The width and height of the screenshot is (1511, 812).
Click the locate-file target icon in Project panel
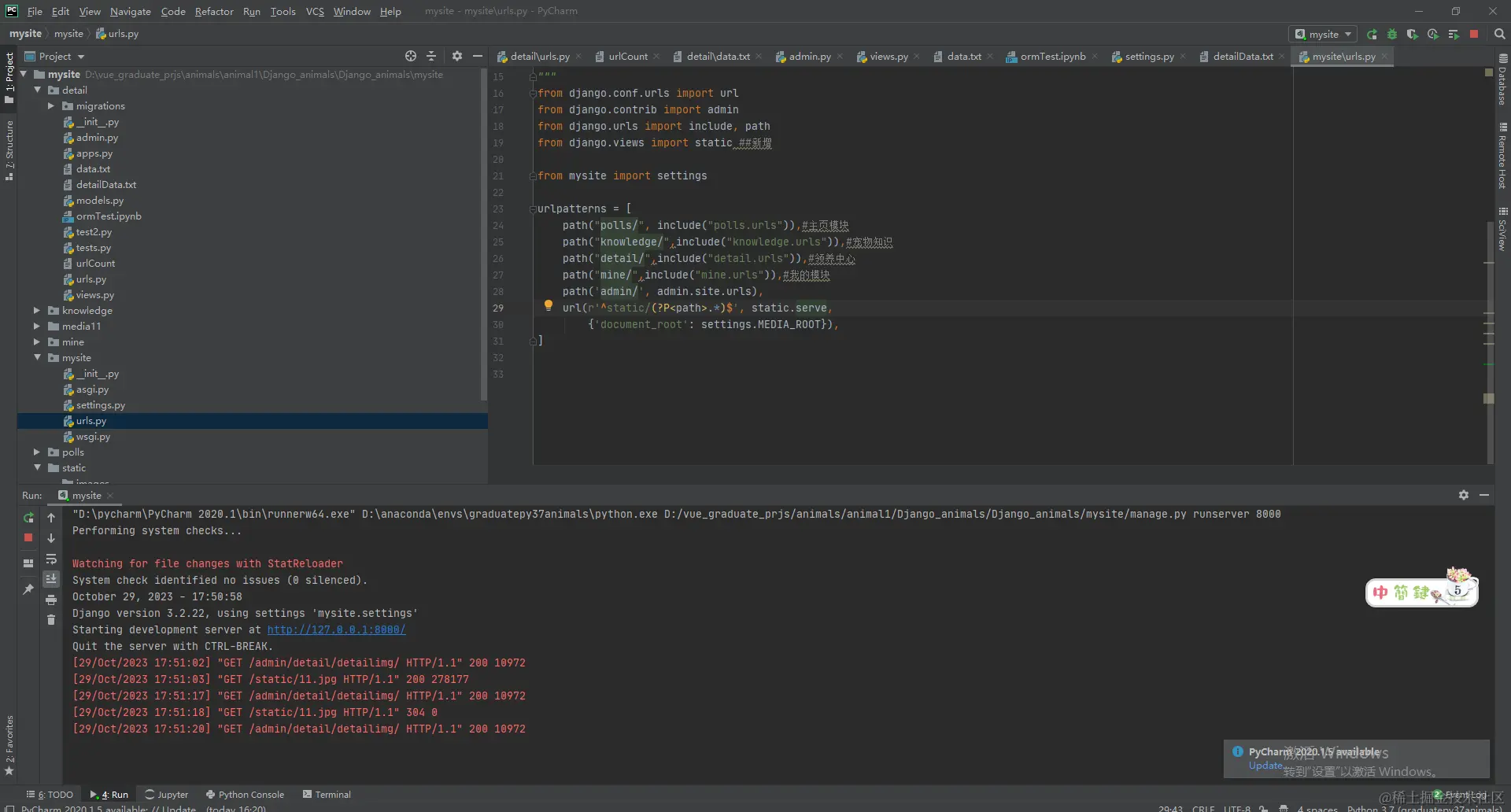click(410, 56)
